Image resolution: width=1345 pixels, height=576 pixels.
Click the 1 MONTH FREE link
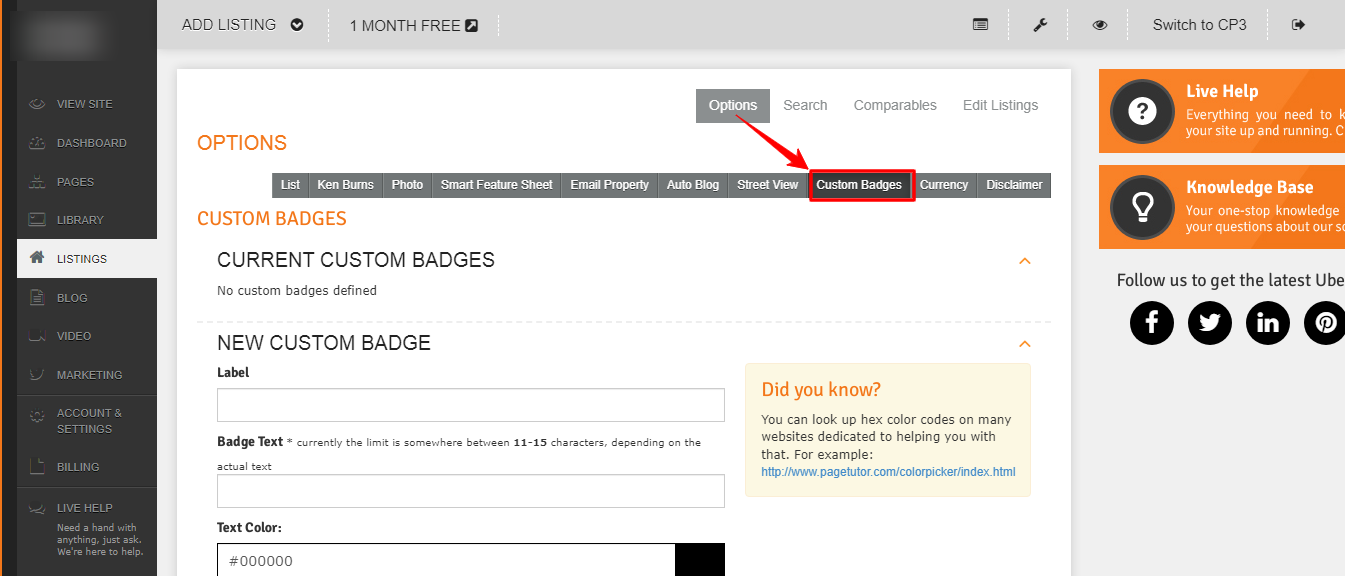pos(414,25)
